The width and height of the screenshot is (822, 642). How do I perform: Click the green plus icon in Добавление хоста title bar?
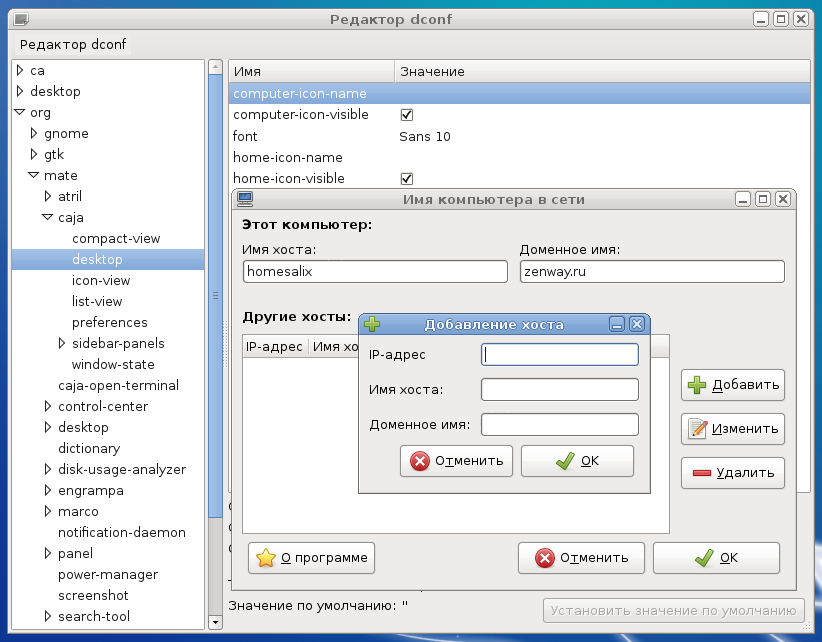pyautogui.click(x=372, y=324)
